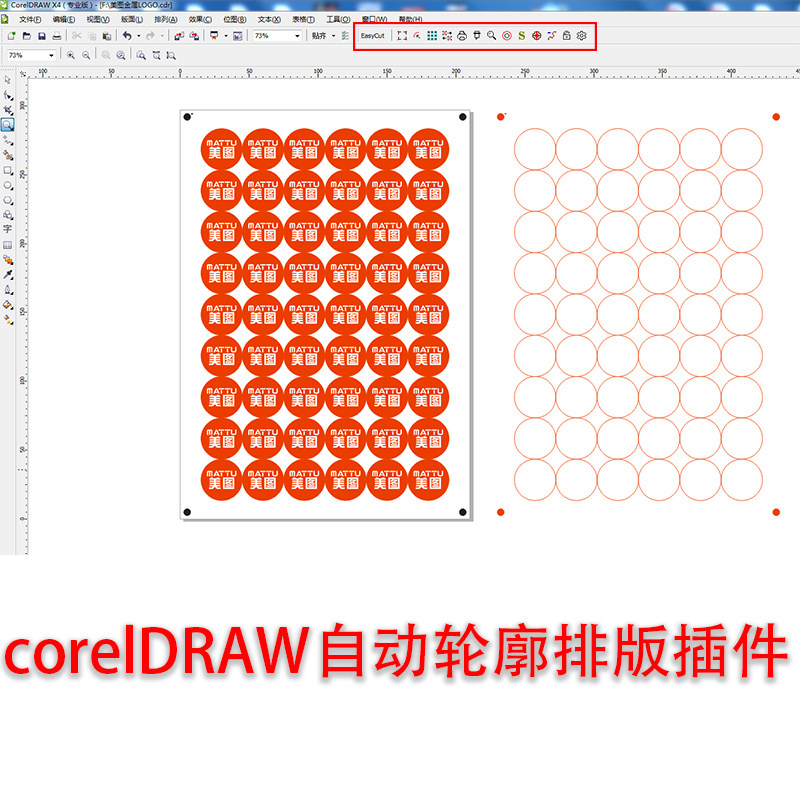
Task: Click EasyCut lock icon
Action: click(566, 36)
